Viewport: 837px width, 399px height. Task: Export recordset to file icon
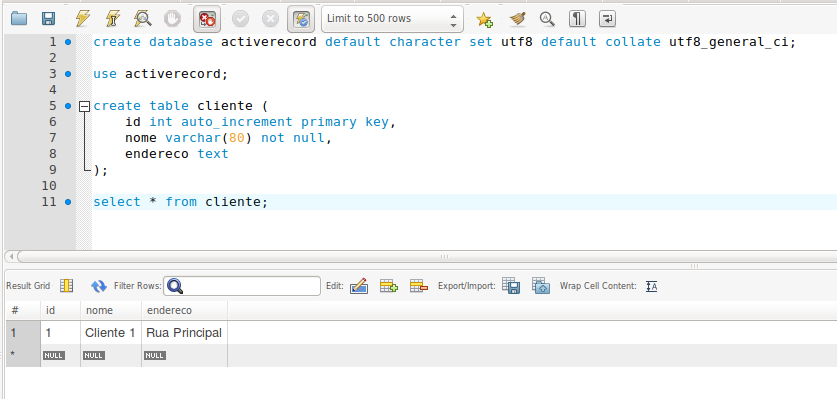pos(511,286)
